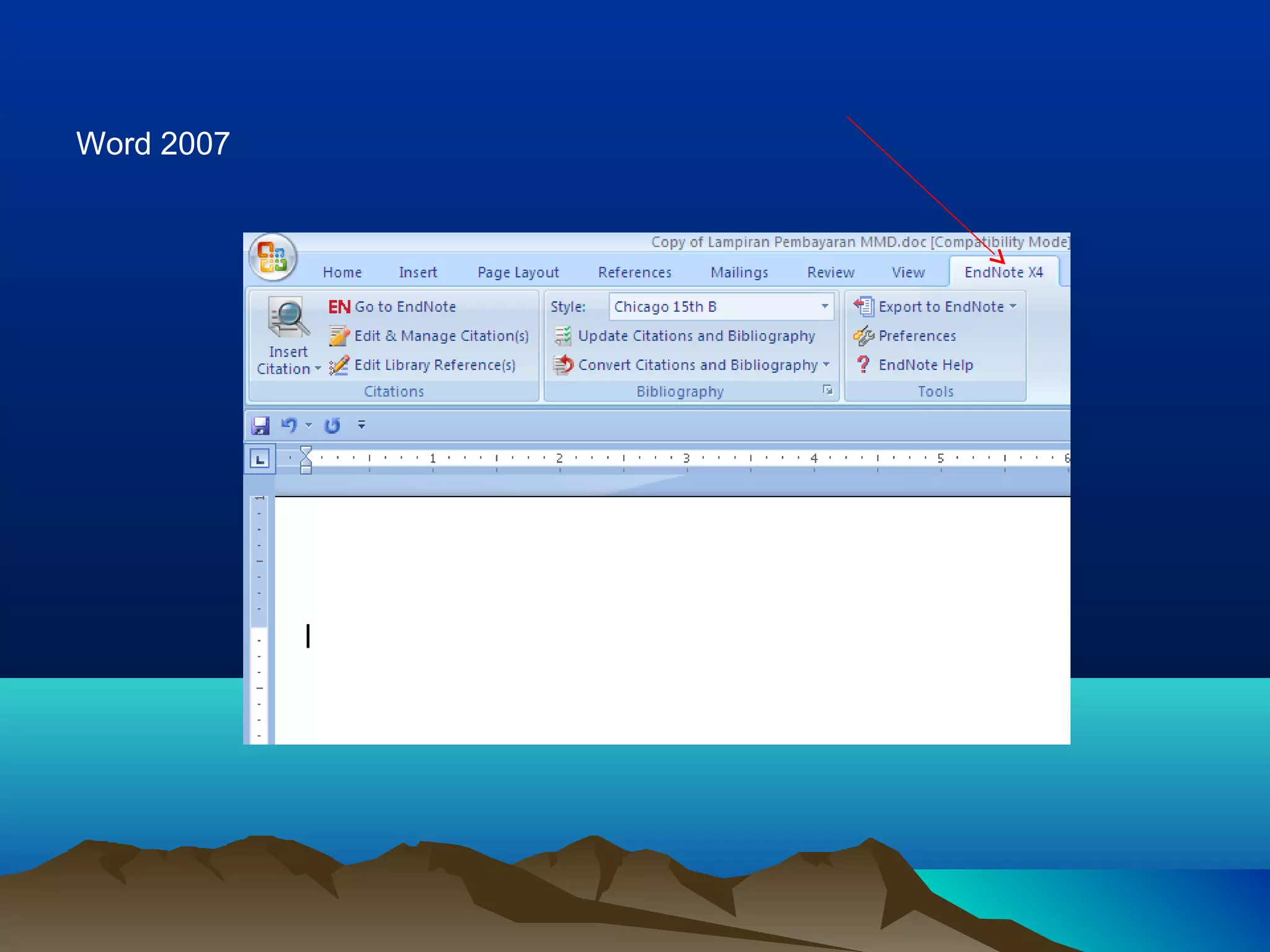Expand the Export to EndNote dropdown arrow
Viewport: 1270px width, 952px height.
1013,306
